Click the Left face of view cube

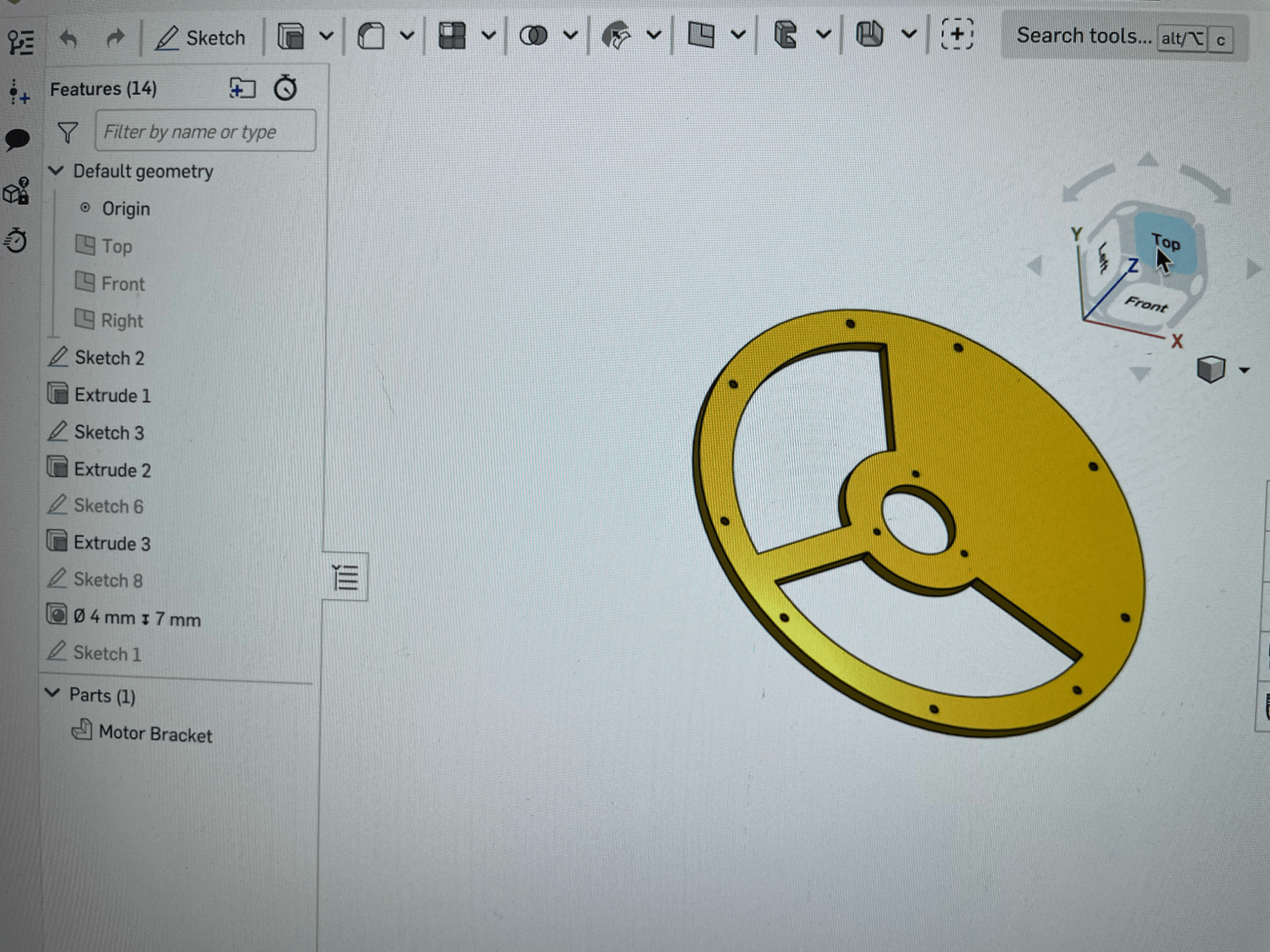1103,257
